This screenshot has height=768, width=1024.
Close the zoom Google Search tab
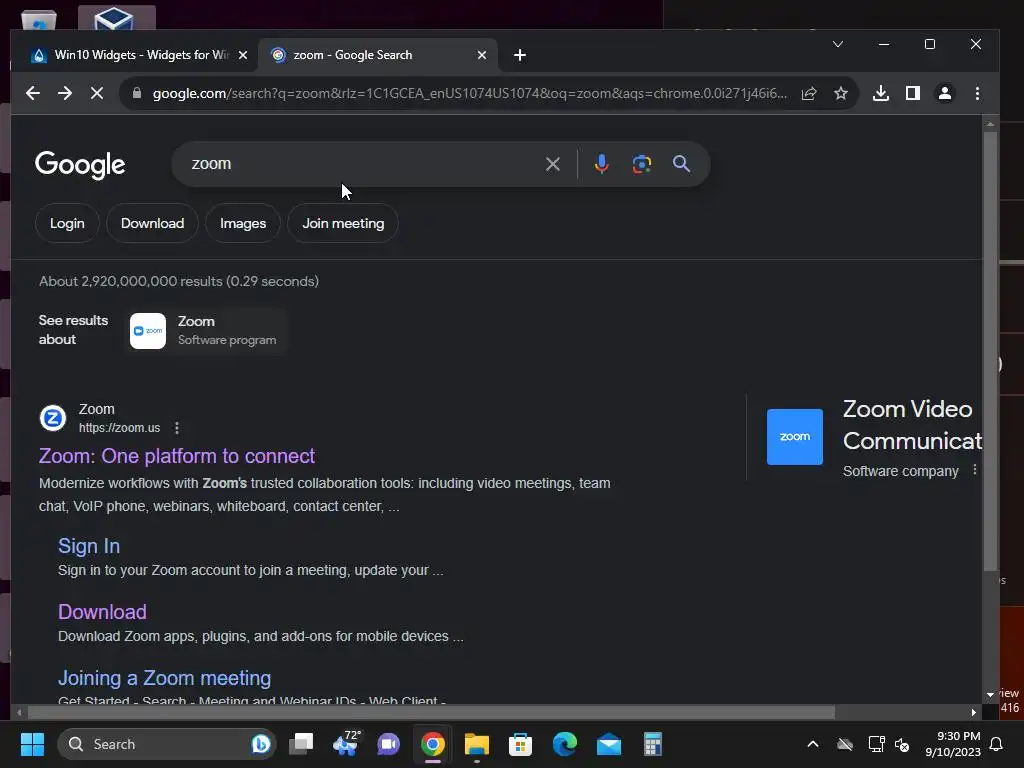click(482, 56)
